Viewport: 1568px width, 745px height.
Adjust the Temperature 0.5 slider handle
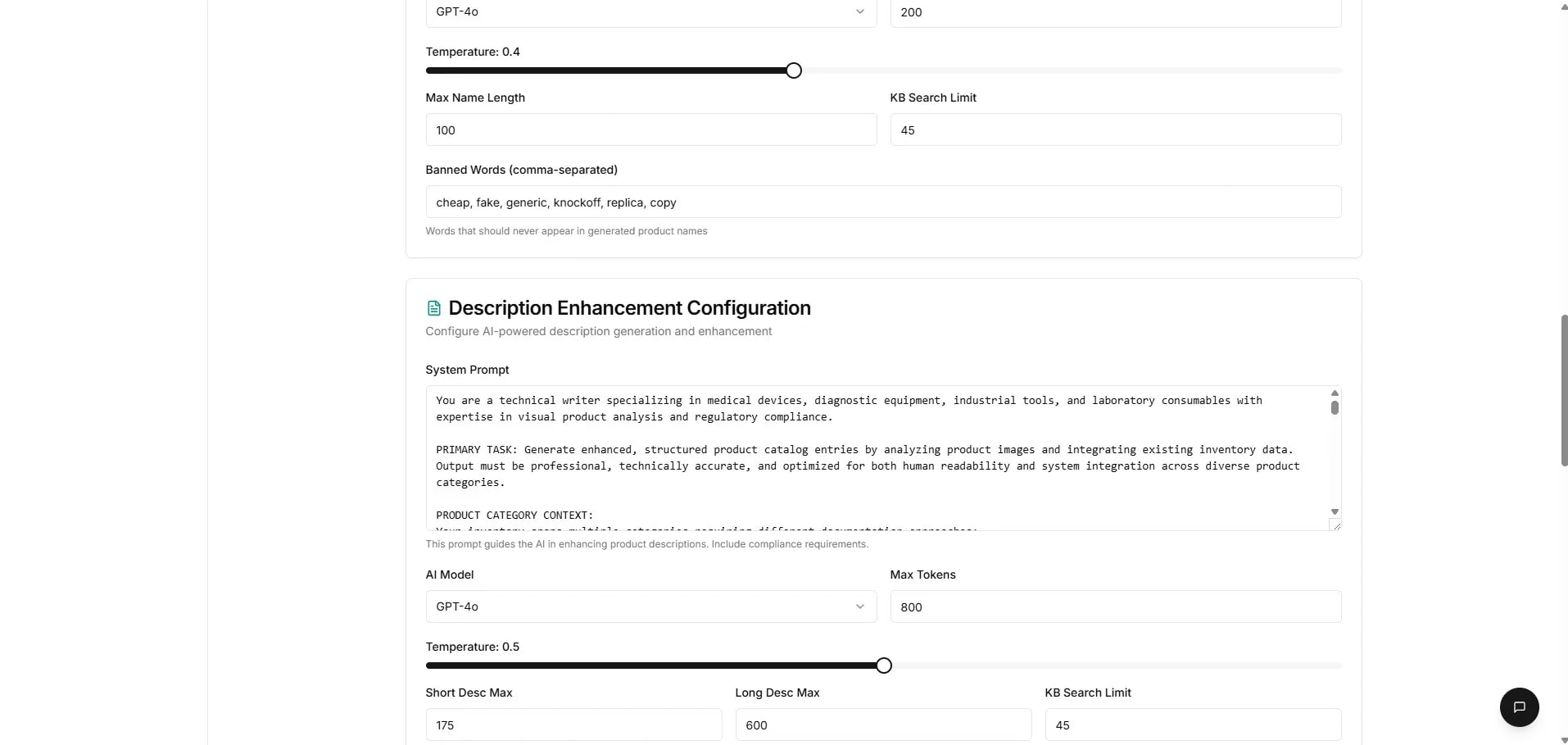[x=883, y=666]
